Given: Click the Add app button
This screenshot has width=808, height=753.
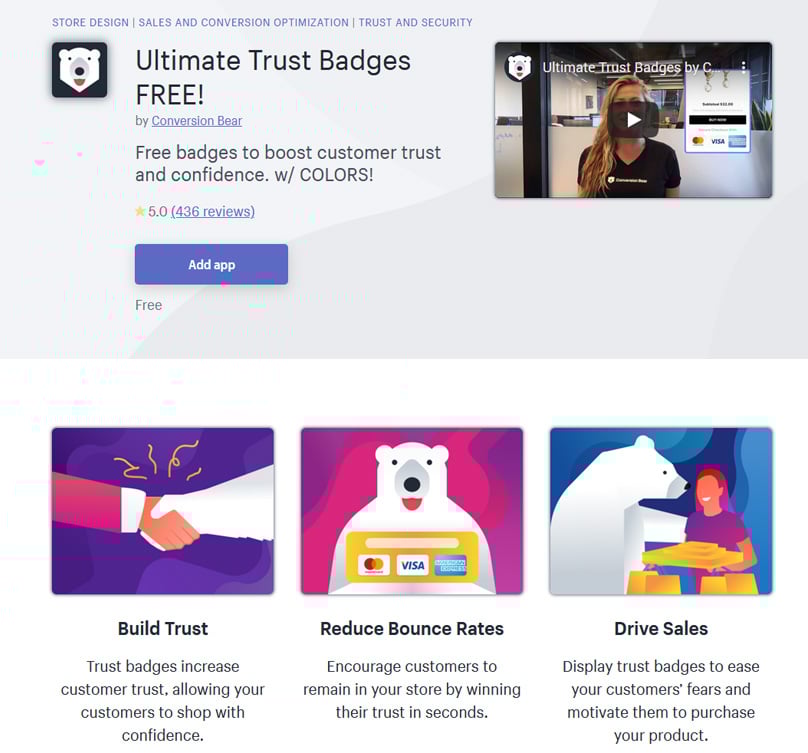Looking at the screenshot, I should (211, 264).
